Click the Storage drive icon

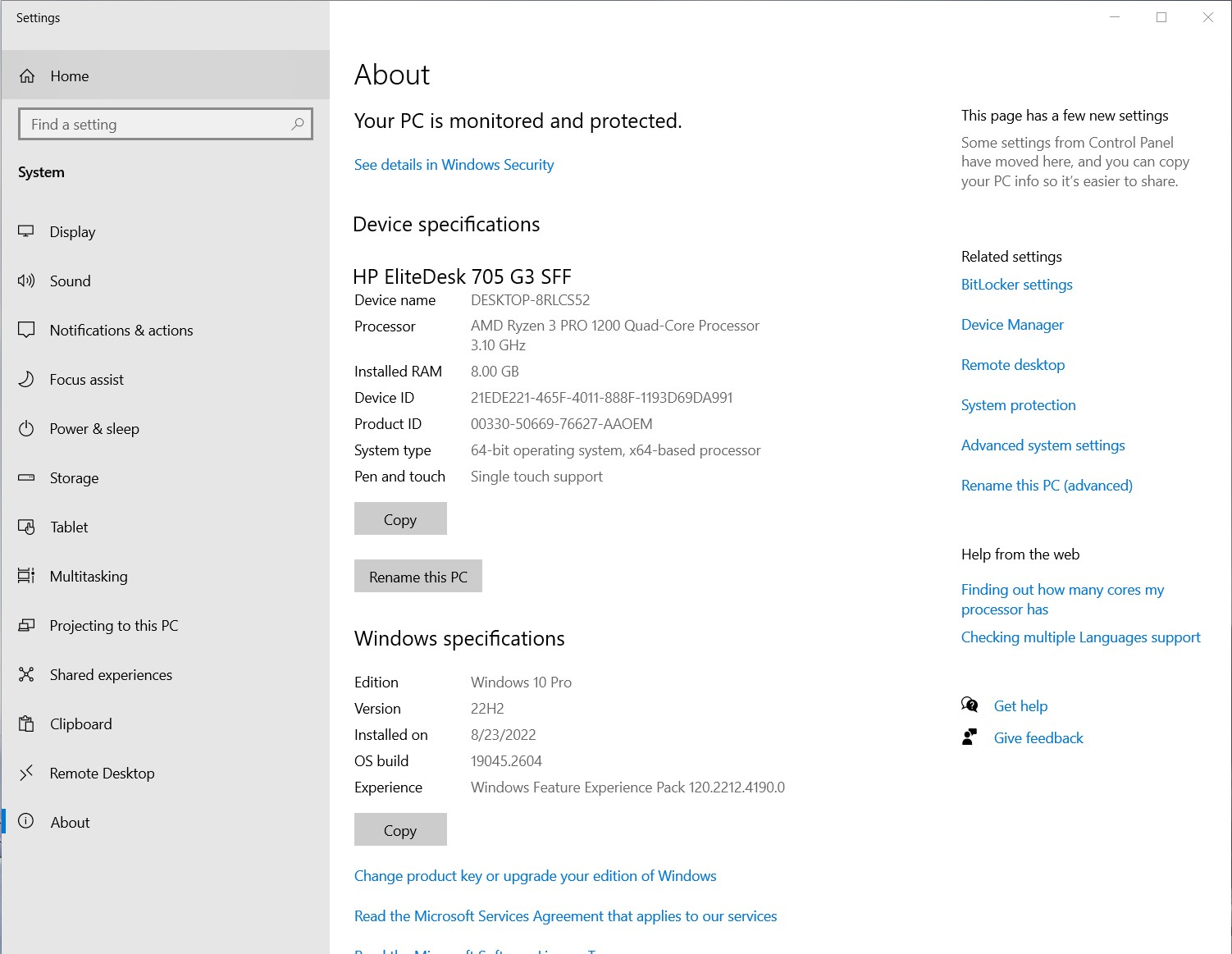pyautogui.click(x=26, y=477)
